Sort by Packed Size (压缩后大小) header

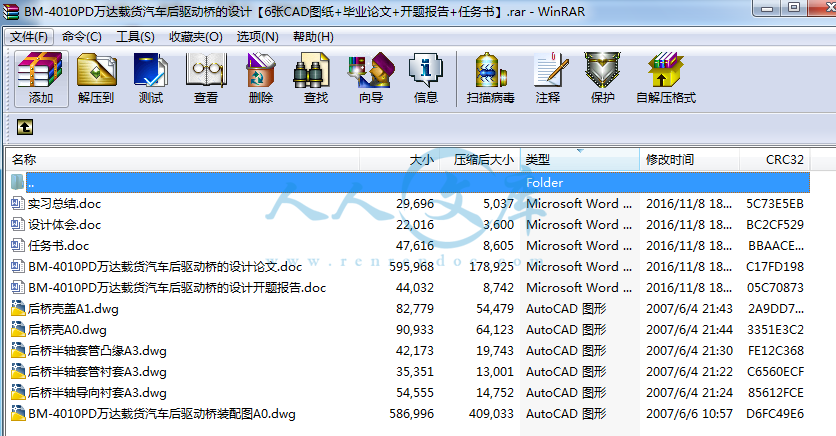[480, 159]
